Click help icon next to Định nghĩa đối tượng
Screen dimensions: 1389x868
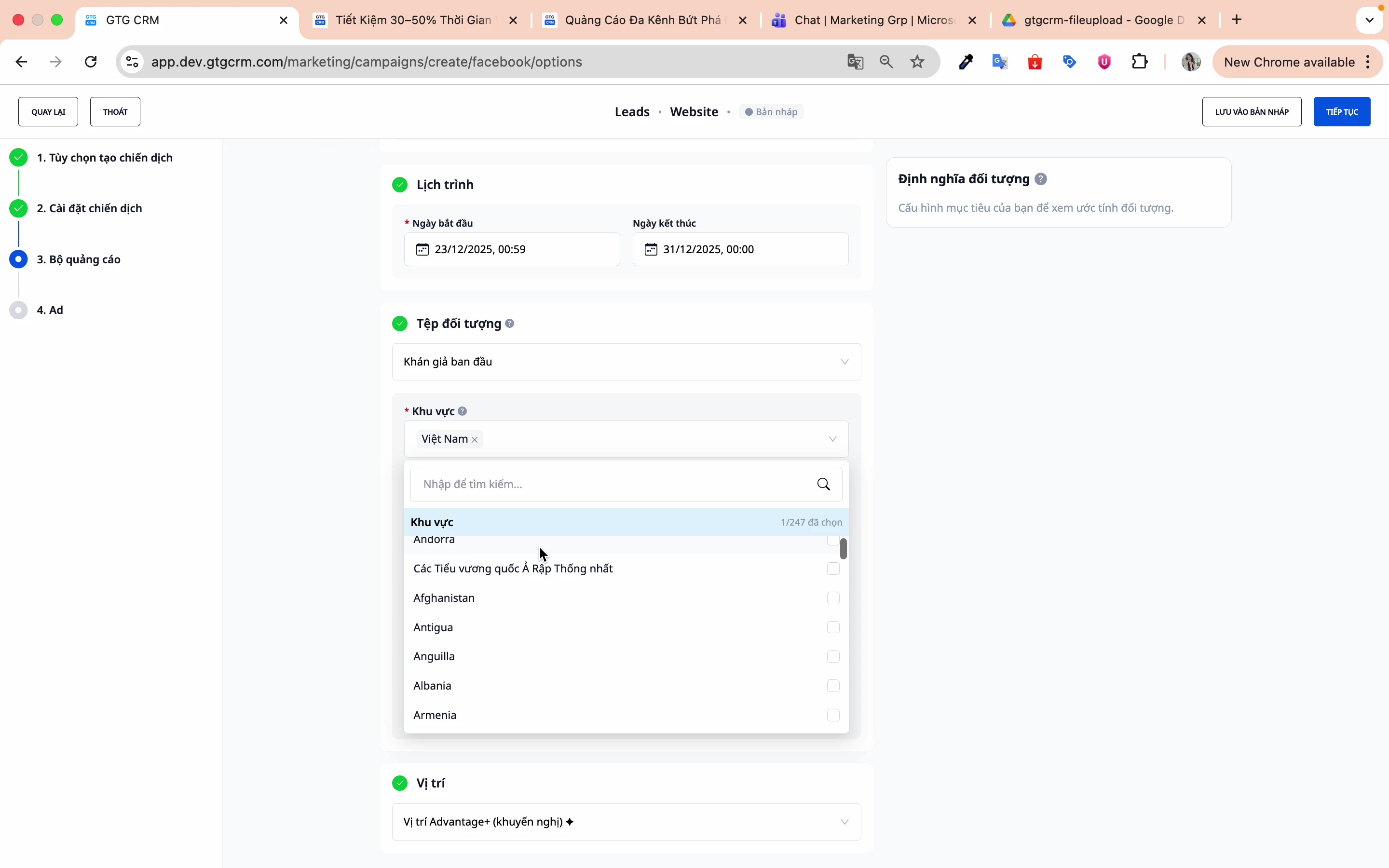click(x=1041, y=179)
